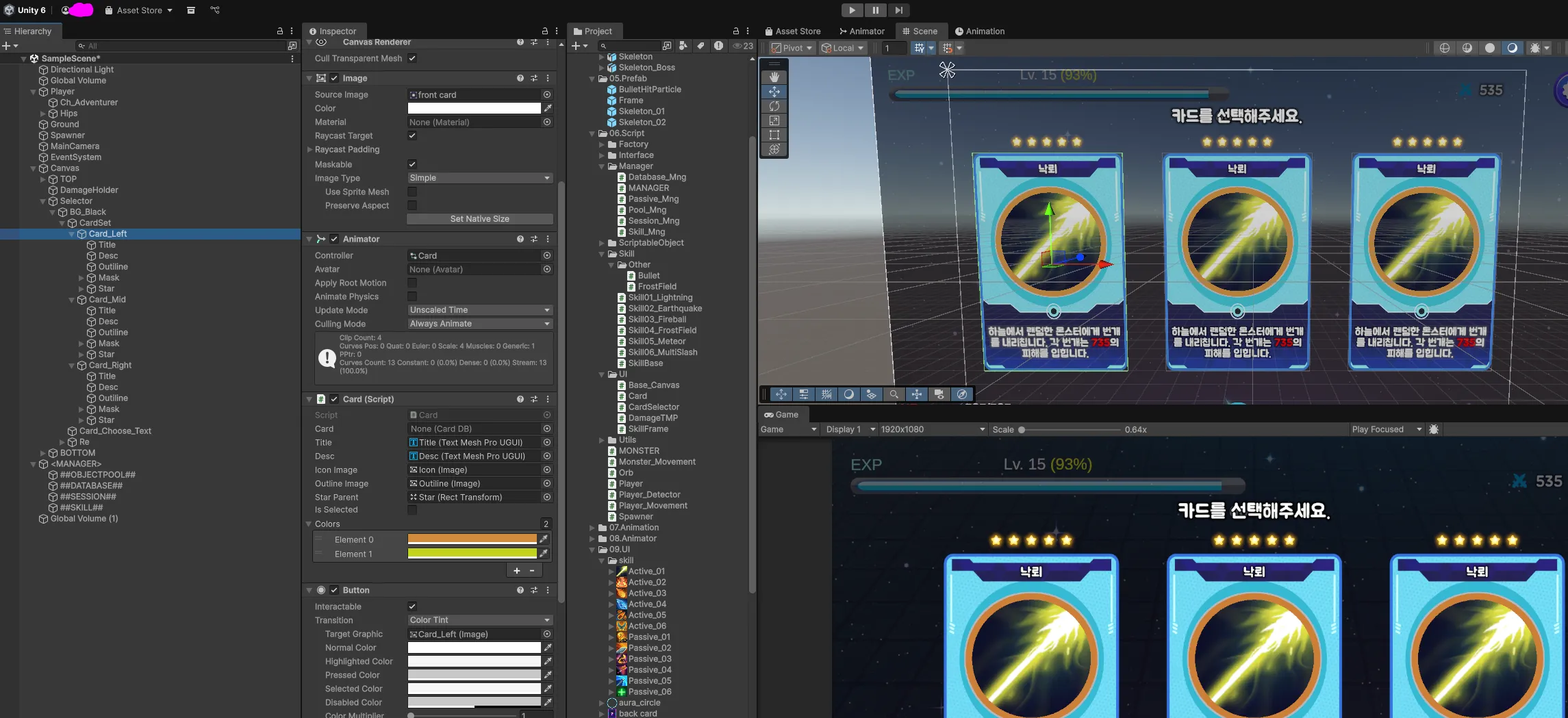Toggle the Is Selected checkbox
The image size is (1568, 718).
click(x=412, y=510)
